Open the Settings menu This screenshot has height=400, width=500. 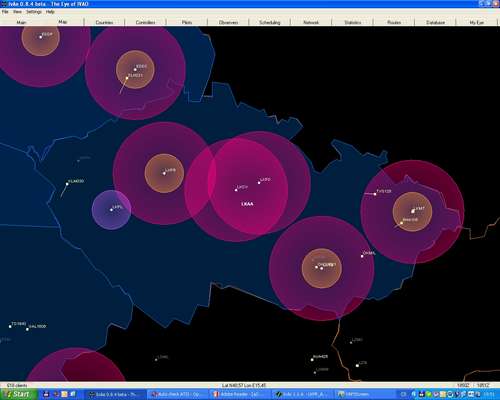pyautogui.click(x=34, y=12)
